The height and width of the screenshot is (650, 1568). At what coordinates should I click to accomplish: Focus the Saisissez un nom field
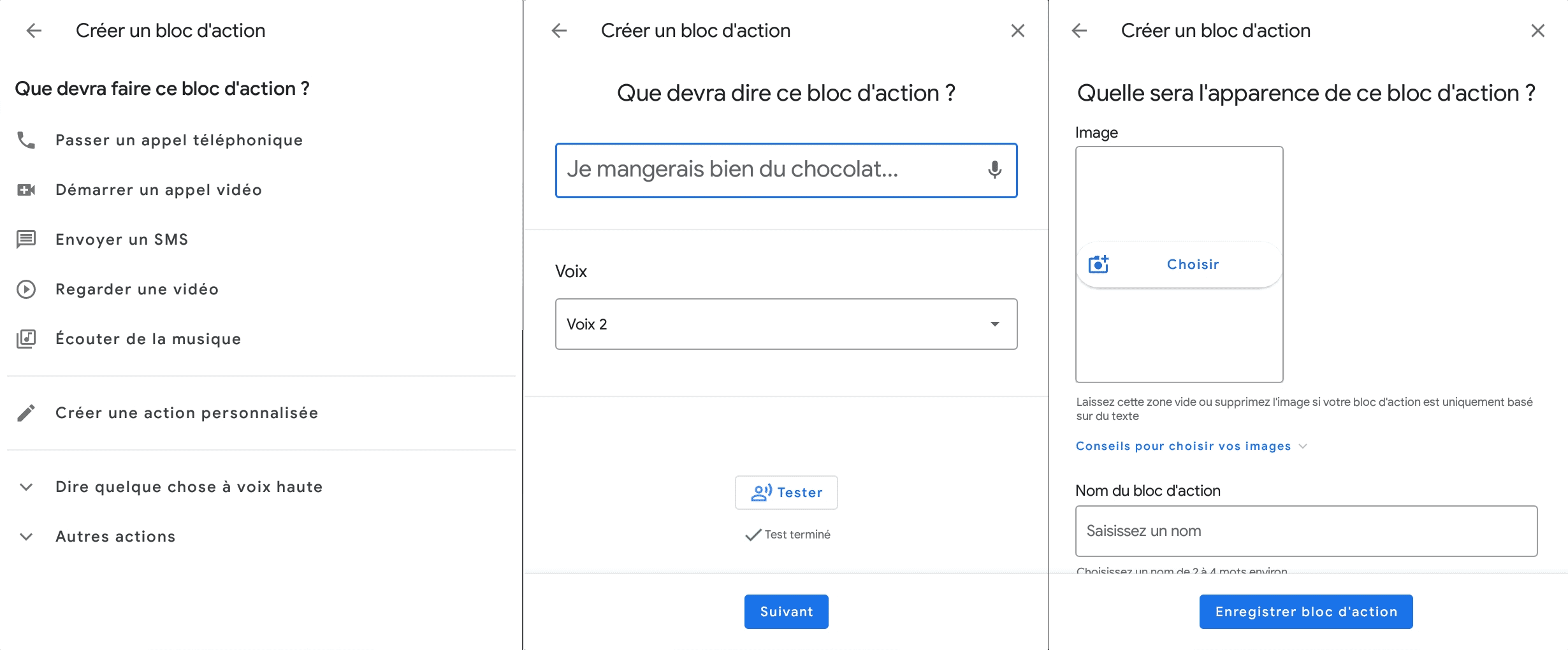pos(1305,531)
